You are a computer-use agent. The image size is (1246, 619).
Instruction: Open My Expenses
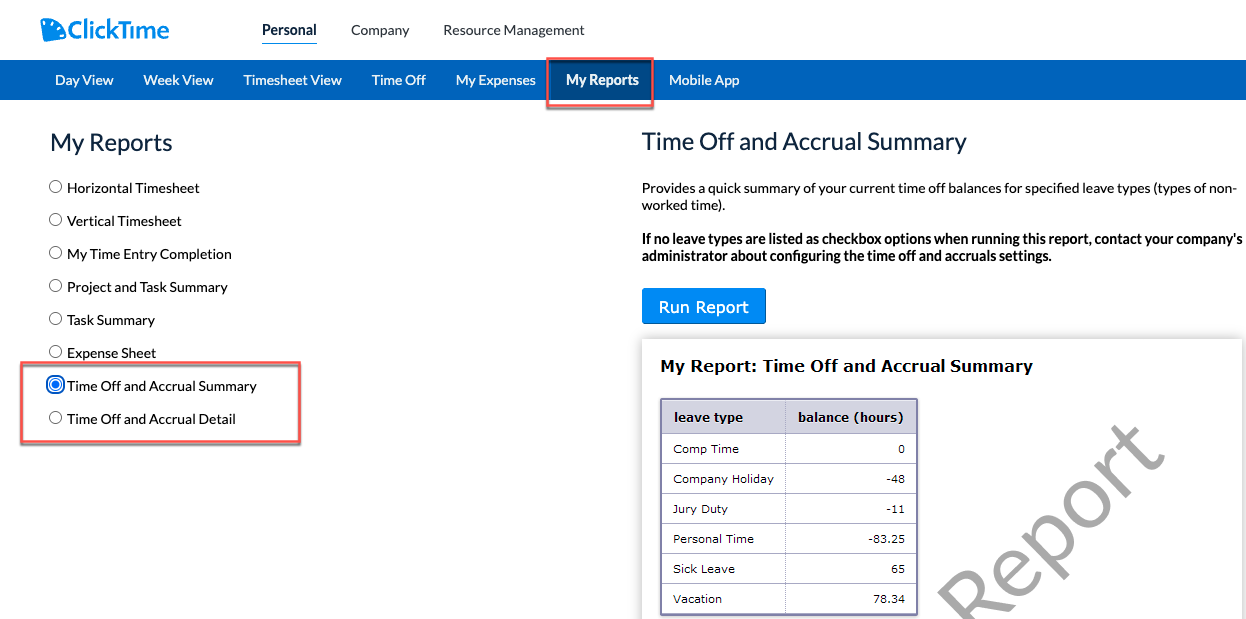pyautogui.click(x=495, y=80)
